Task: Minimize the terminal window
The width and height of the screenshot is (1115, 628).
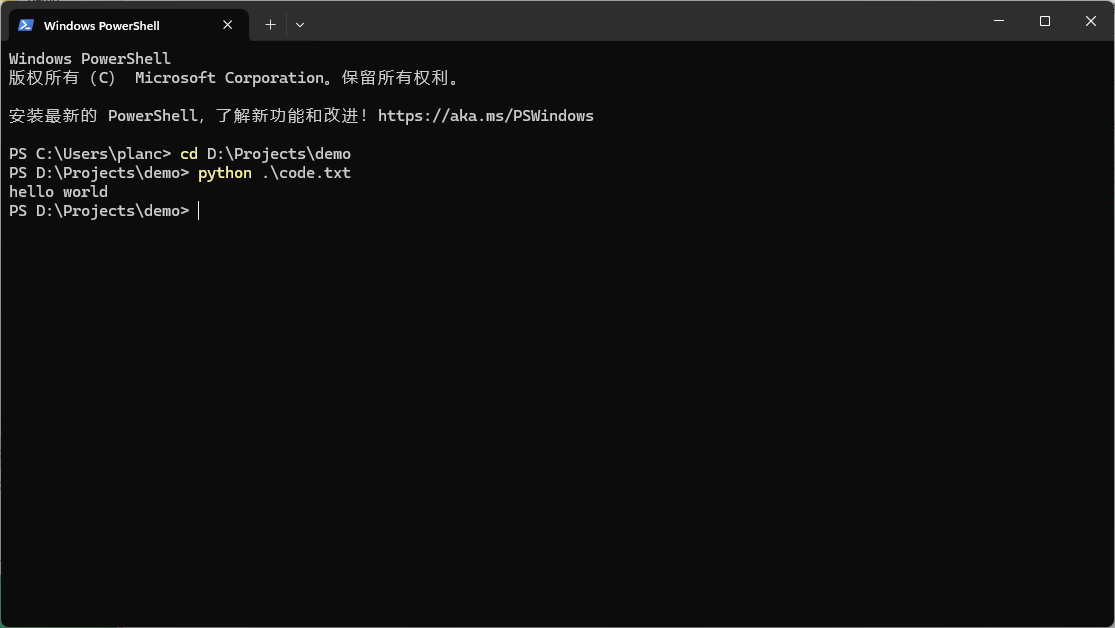Action: (998, 21)
